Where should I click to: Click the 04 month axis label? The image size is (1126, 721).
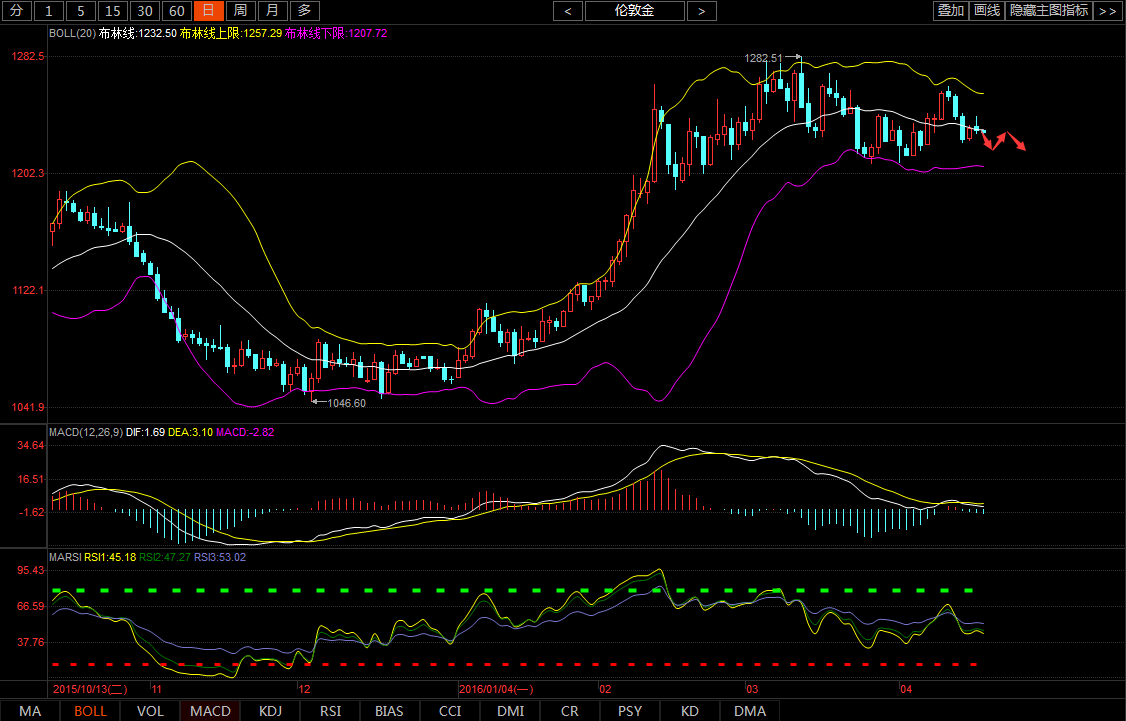(x=906, y=689)
